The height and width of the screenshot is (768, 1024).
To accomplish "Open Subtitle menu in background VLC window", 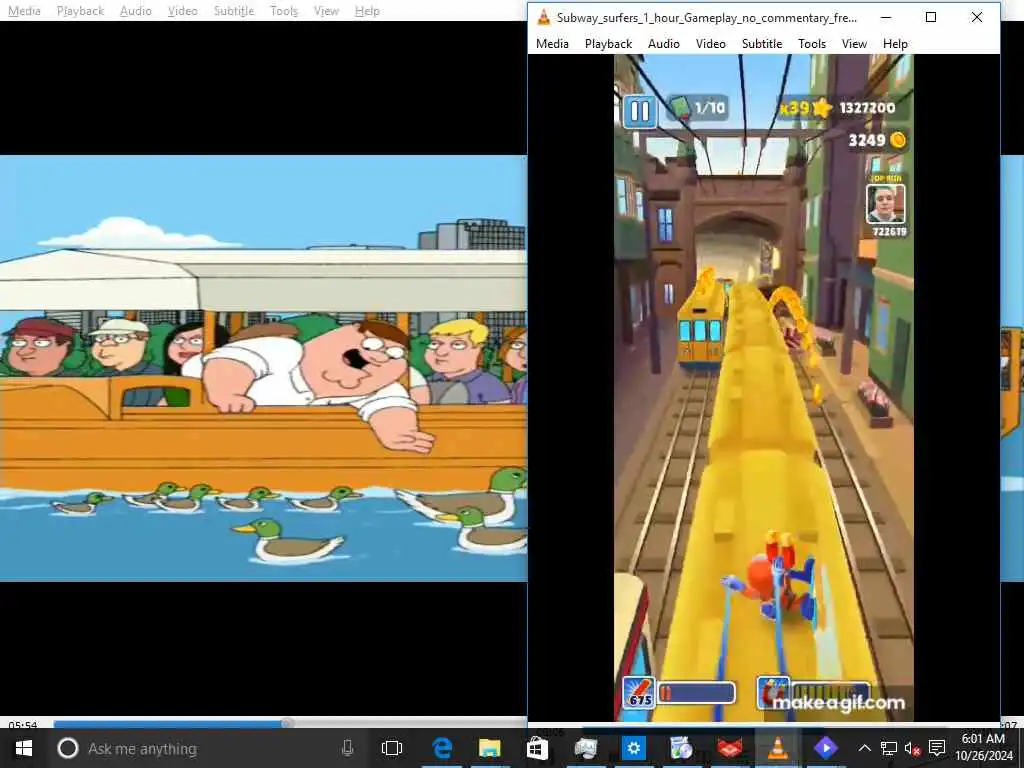I will [x=234, y=11].
